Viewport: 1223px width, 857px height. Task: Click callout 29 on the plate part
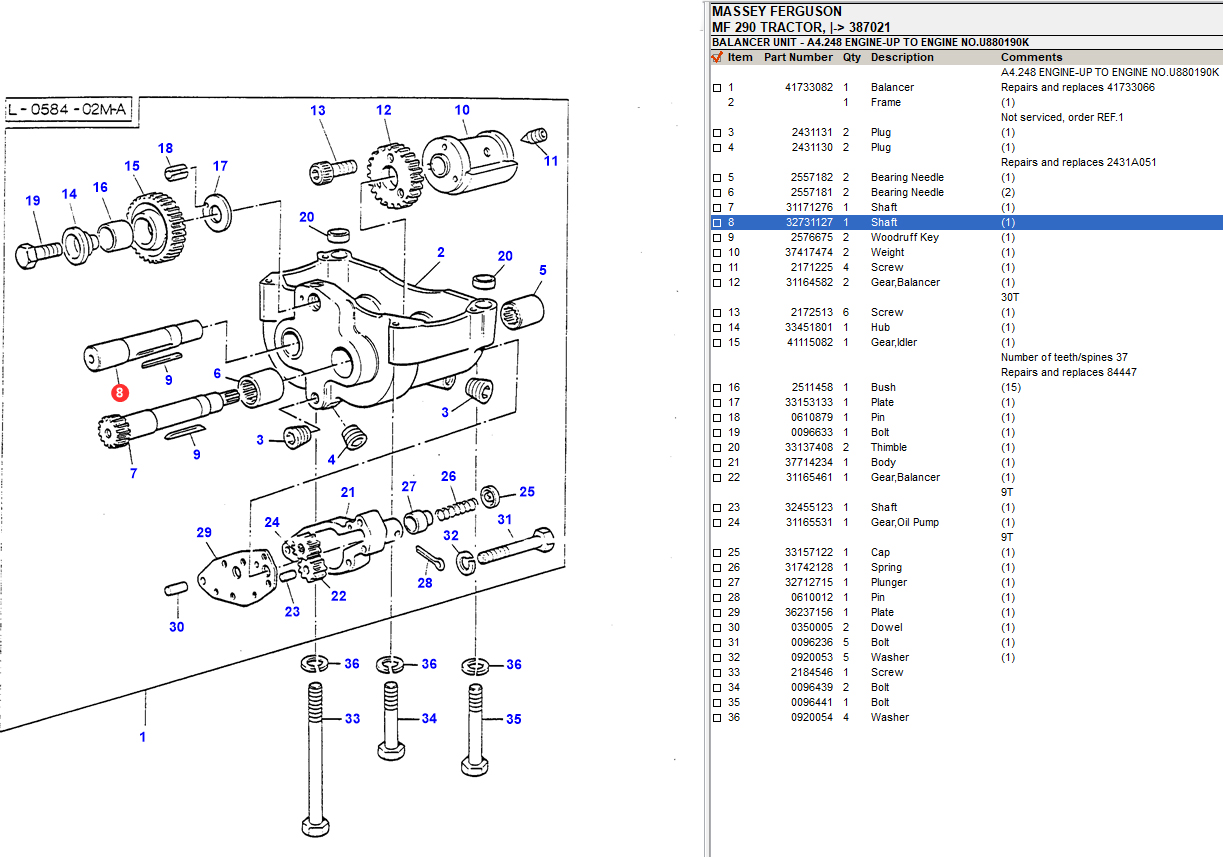(x=204, y=533)
